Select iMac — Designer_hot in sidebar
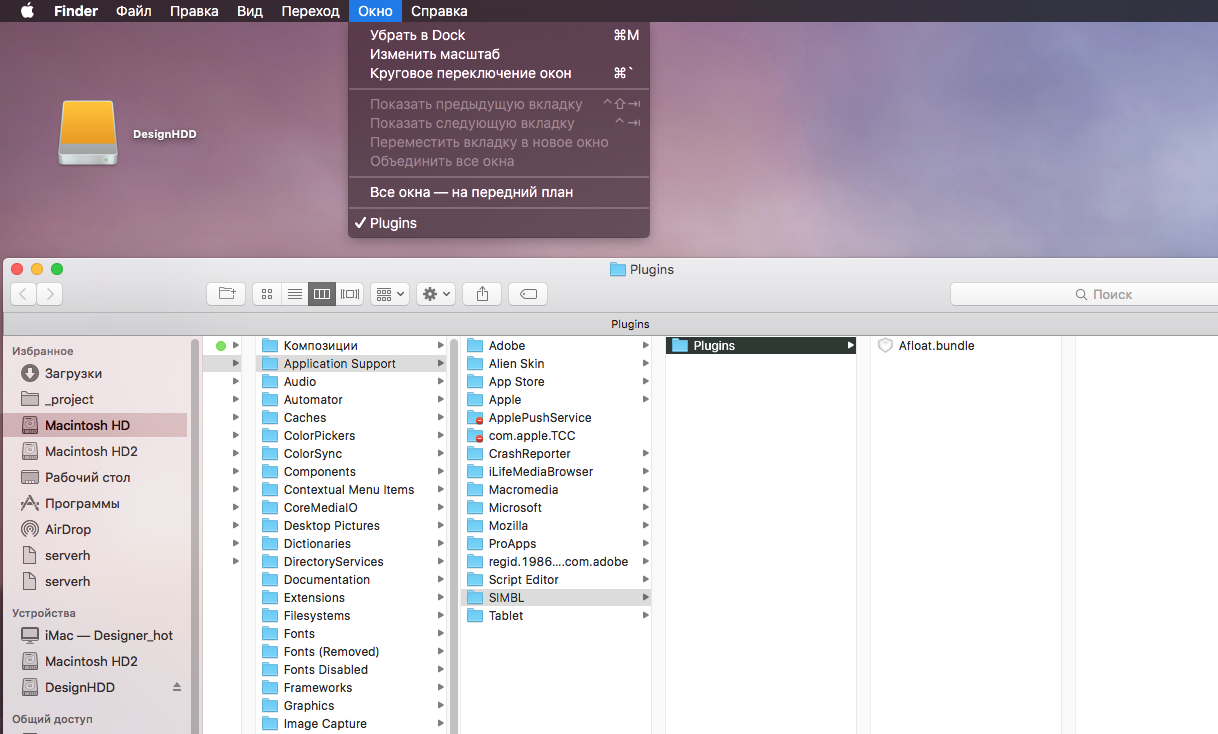 tap(109, 635)
